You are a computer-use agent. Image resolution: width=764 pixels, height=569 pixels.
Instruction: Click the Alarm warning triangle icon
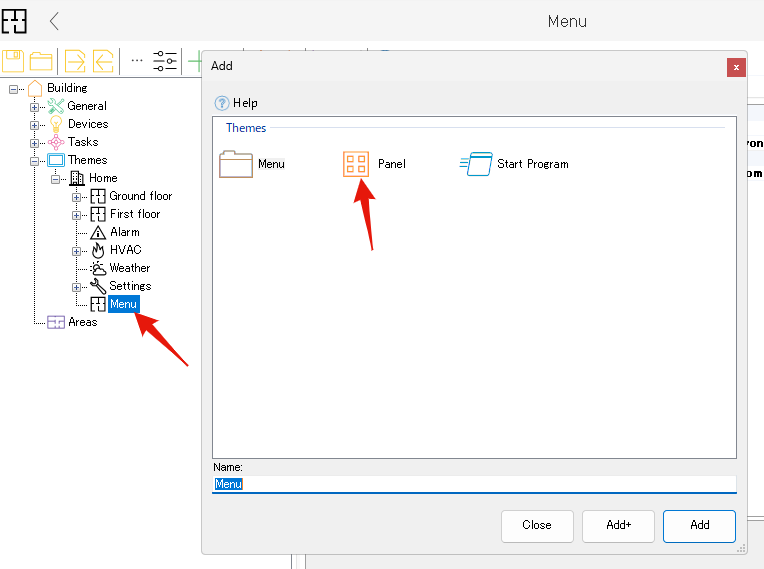tap(98, 232)
